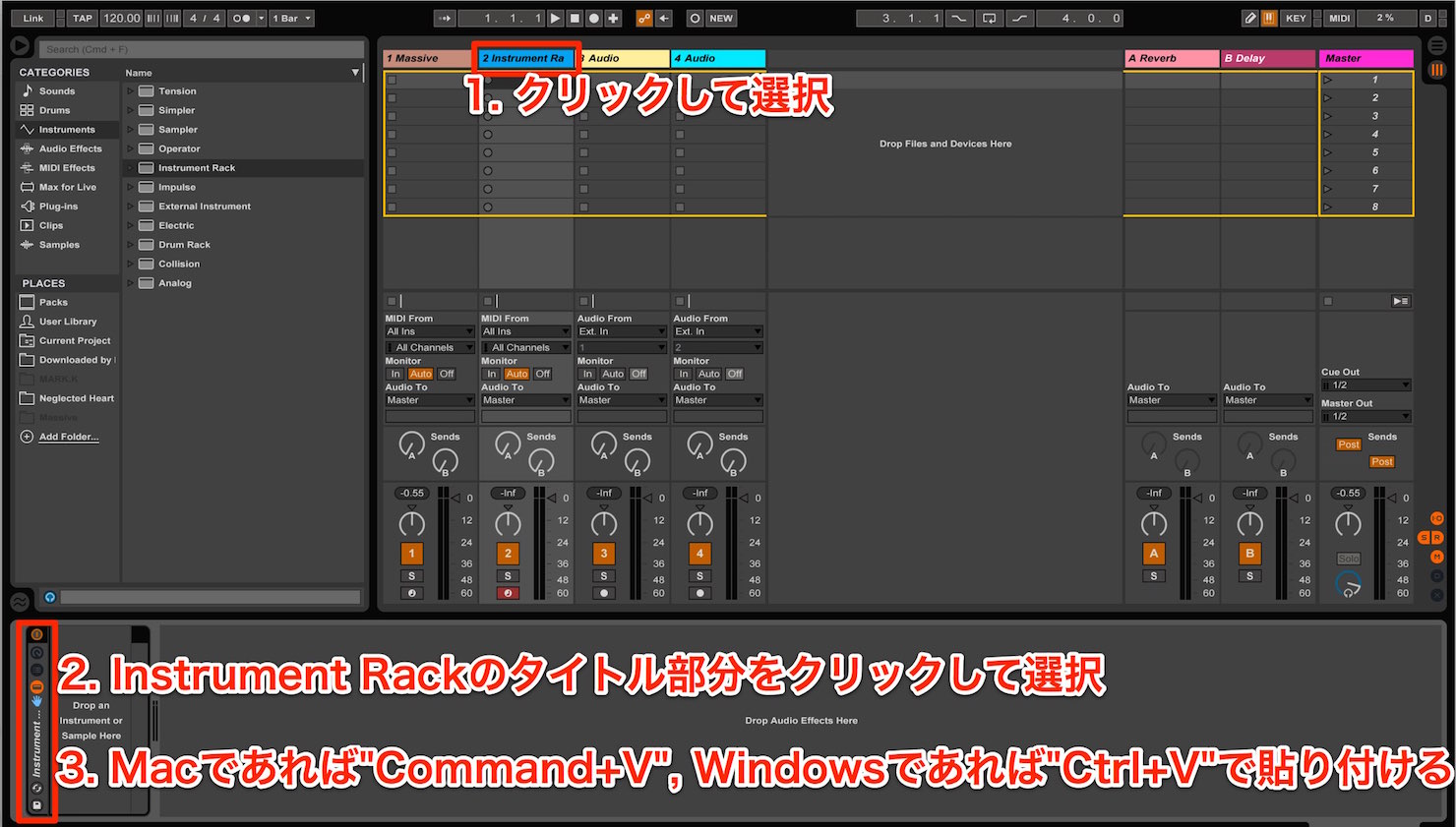Image resolution: width=1456 pixels, height=827 pixels.
Task: Select the 1 Massive track header
Action: click(429, 58)
